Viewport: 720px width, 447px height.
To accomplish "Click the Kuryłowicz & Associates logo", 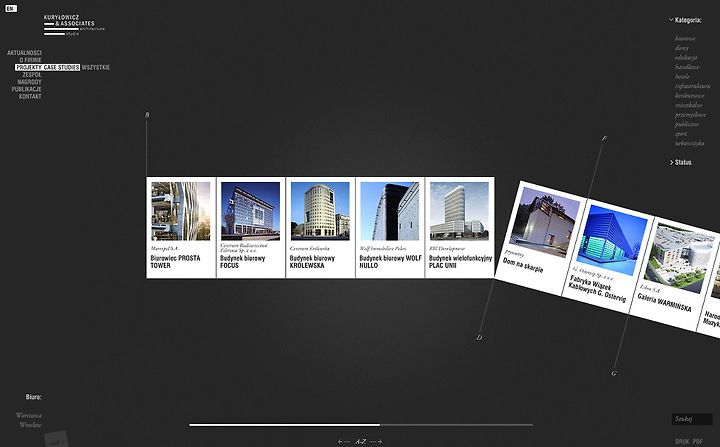I will [x=74, y=25].
